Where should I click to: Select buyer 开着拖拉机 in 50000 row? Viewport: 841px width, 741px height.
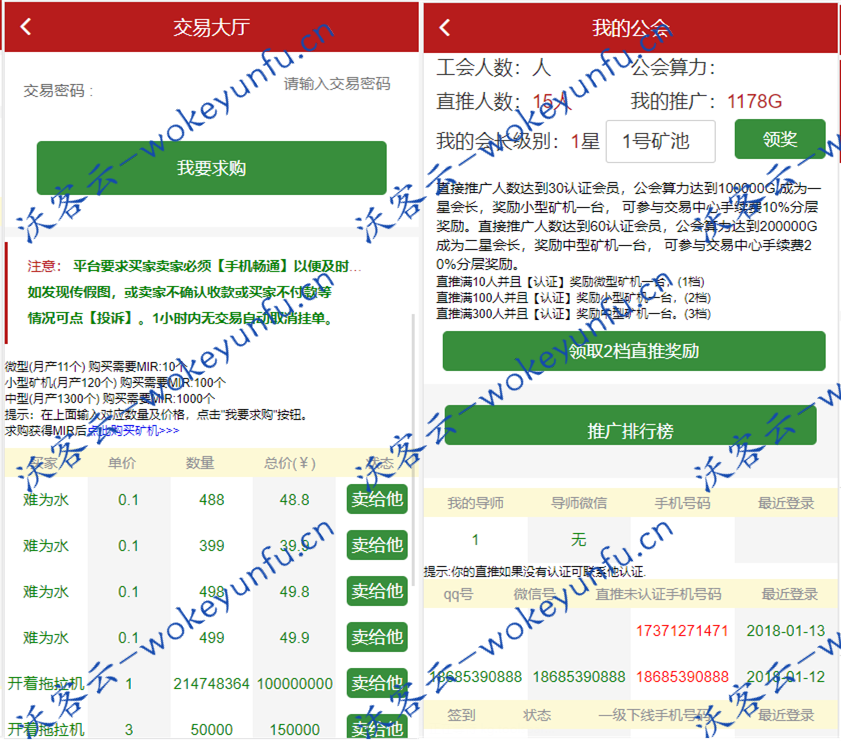(46, 730)
